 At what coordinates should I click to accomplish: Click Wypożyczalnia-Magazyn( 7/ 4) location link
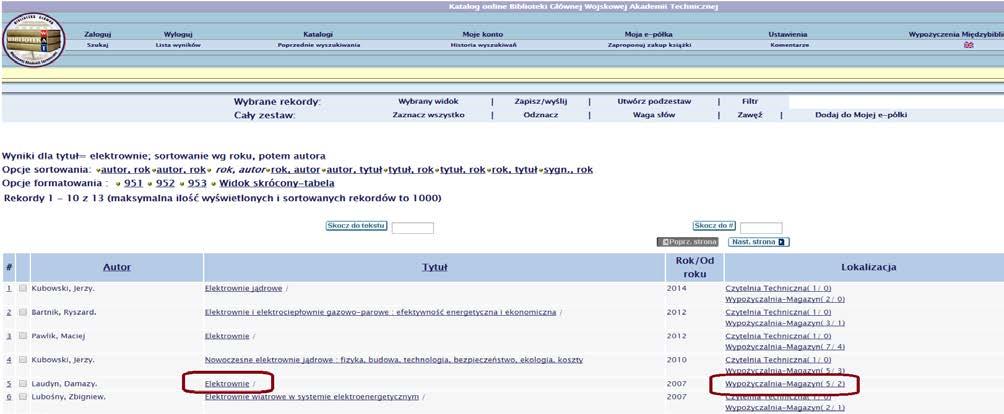click(785, 347)
